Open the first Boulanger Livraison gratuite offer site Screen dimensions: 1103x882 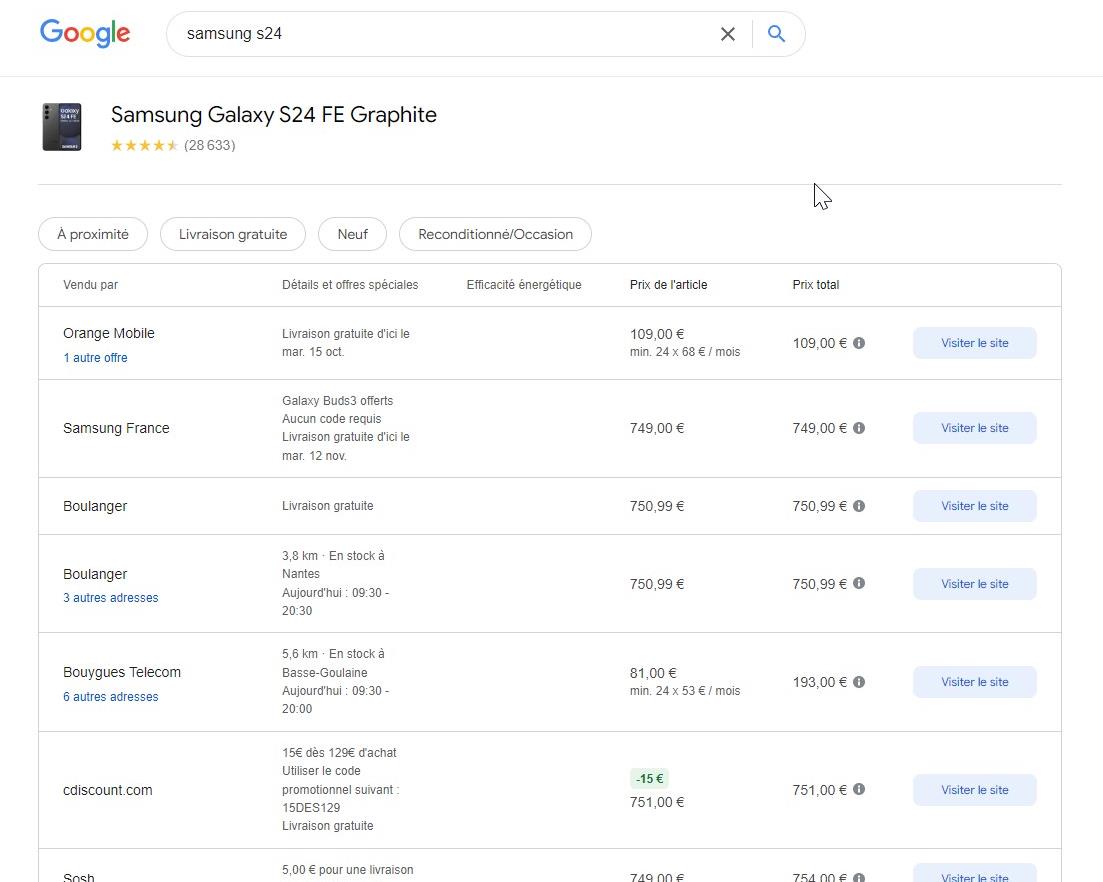(x=974, y=506)
